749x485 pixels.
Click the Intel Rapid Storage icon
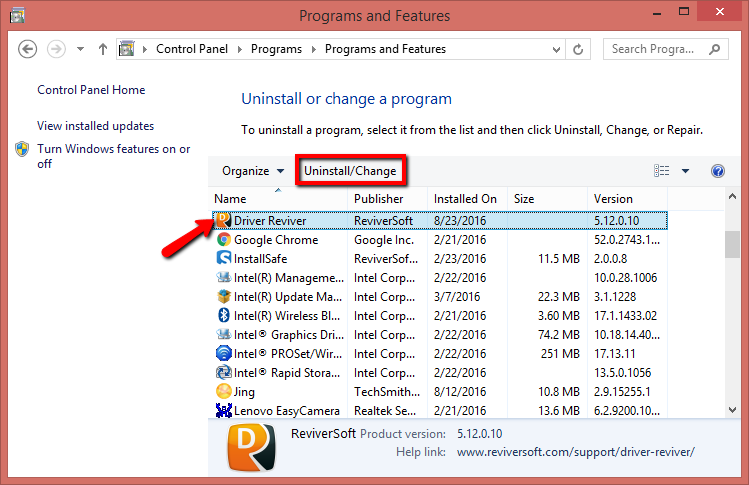[x=224, y=372]
